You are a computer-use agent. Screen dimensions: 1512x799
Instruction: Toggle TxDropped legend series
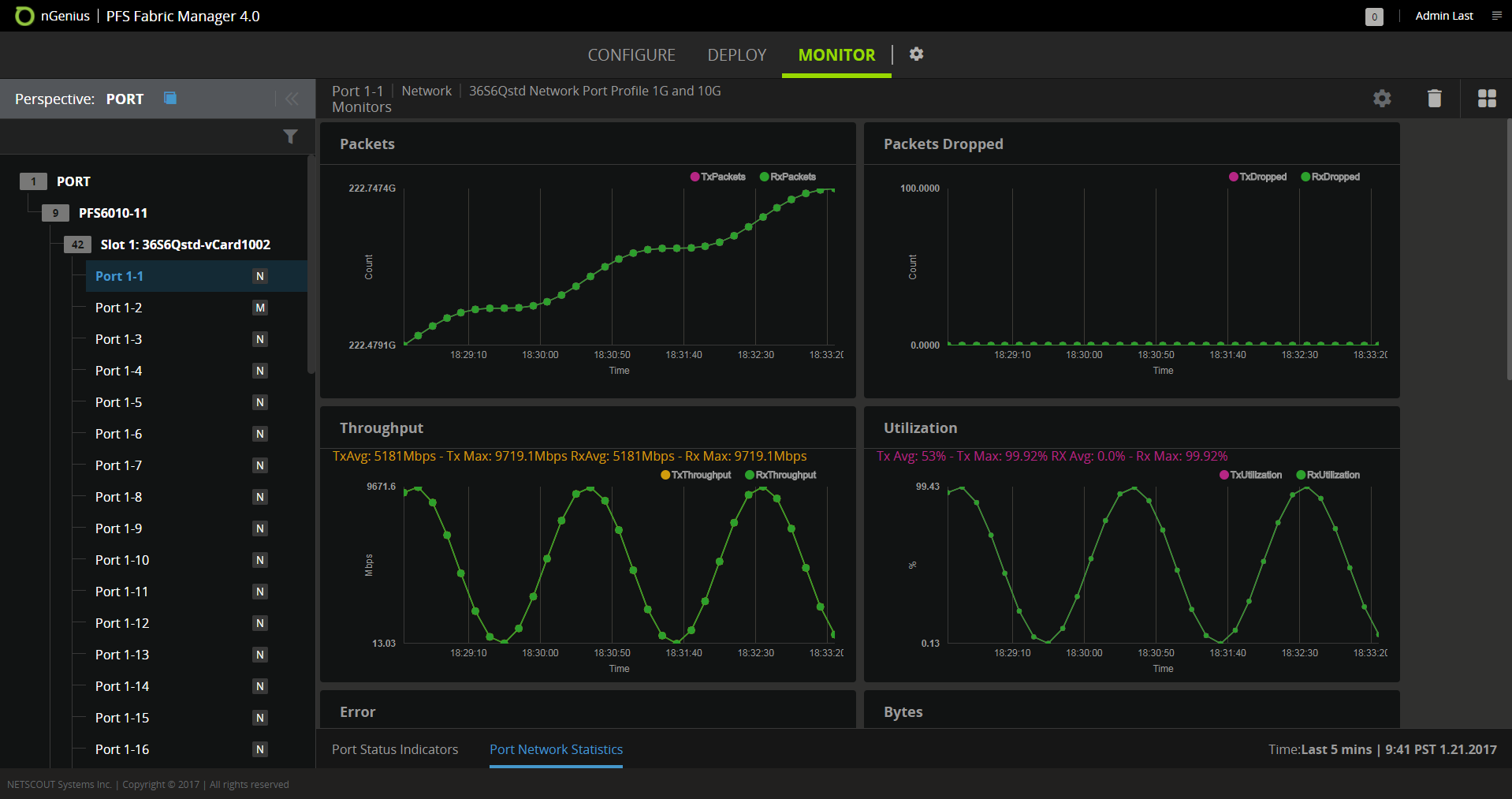(1257, 177)
